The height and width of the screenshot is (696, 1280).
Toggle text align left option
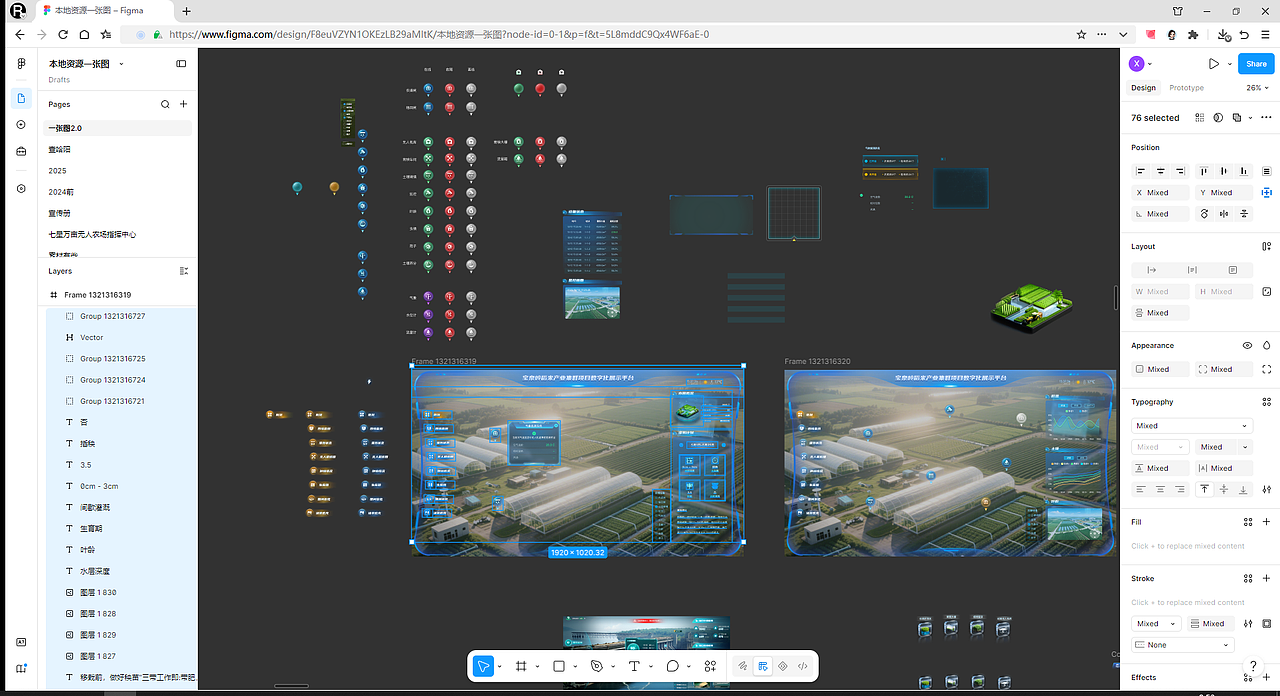1141,489
